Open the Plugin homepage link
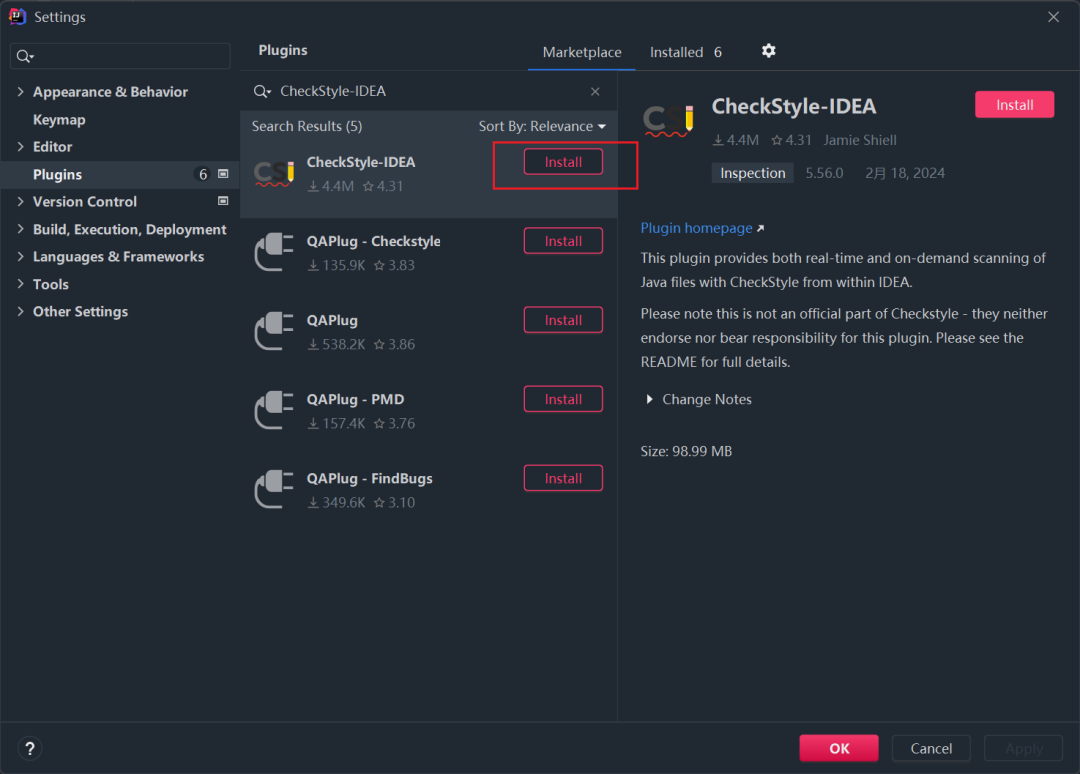1080x774 pixels. [696, 228]
